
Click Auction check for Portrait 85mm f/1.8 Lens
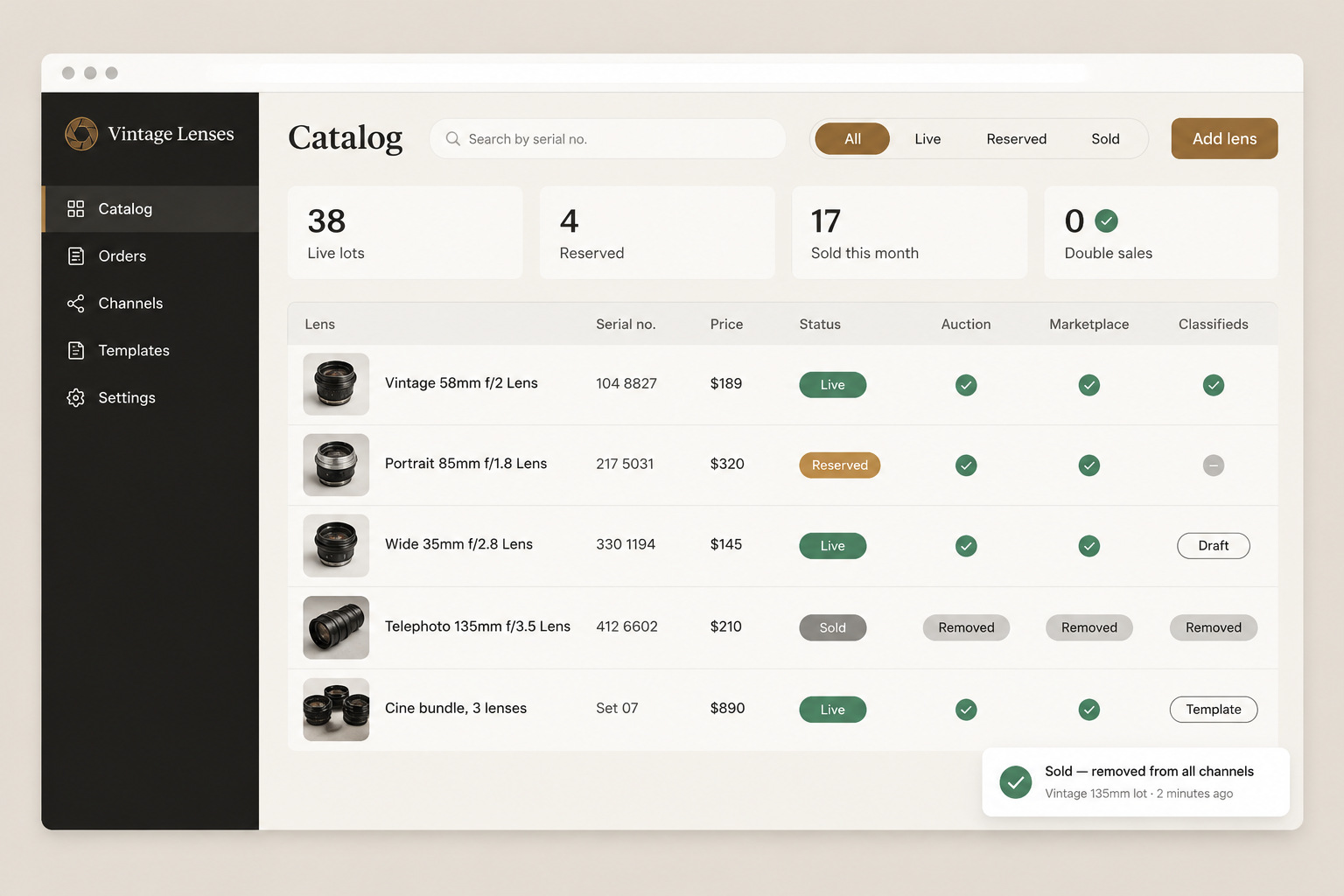(966, 465)
